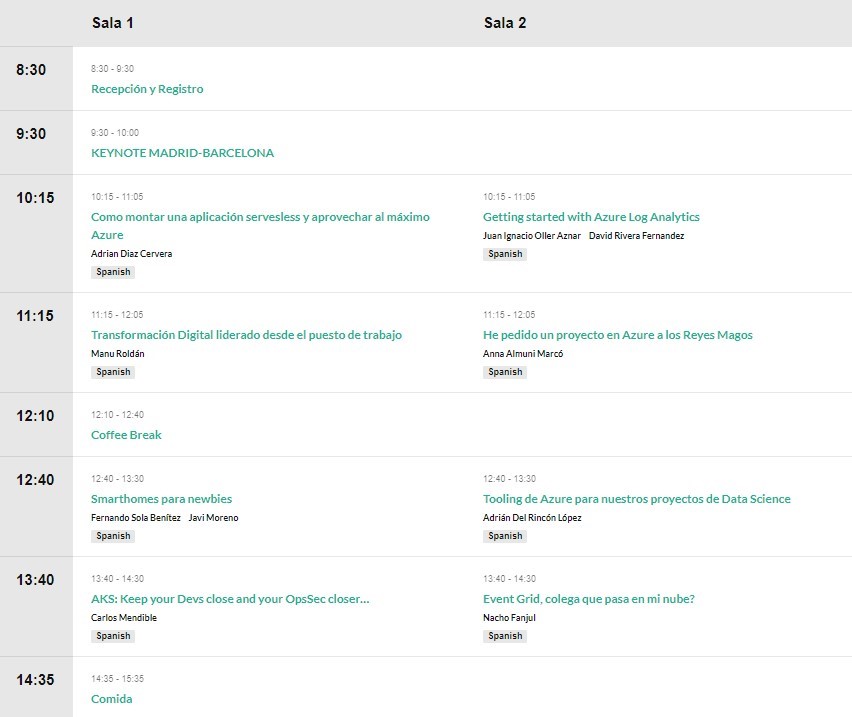Click the Spanish tag under Carlos Mendible
Screen dimensions: 852x717
pos(113,636)
